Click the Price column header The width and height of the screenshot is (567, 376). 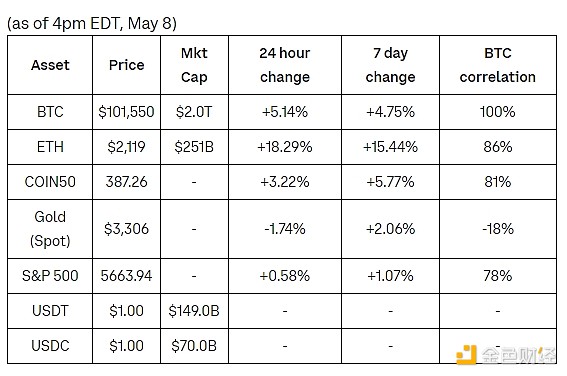[x=126, y=65]
